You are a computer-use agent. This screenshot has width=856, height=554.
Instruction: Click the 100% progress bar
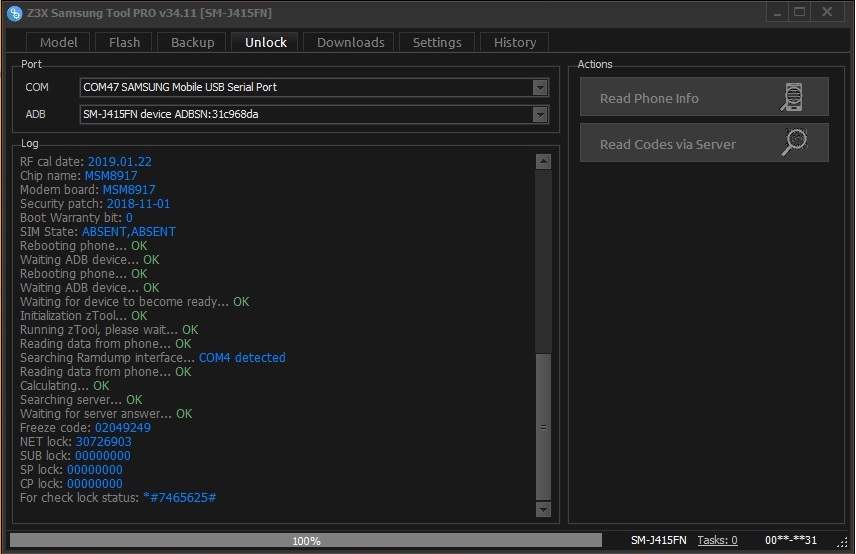pos(306,540)
